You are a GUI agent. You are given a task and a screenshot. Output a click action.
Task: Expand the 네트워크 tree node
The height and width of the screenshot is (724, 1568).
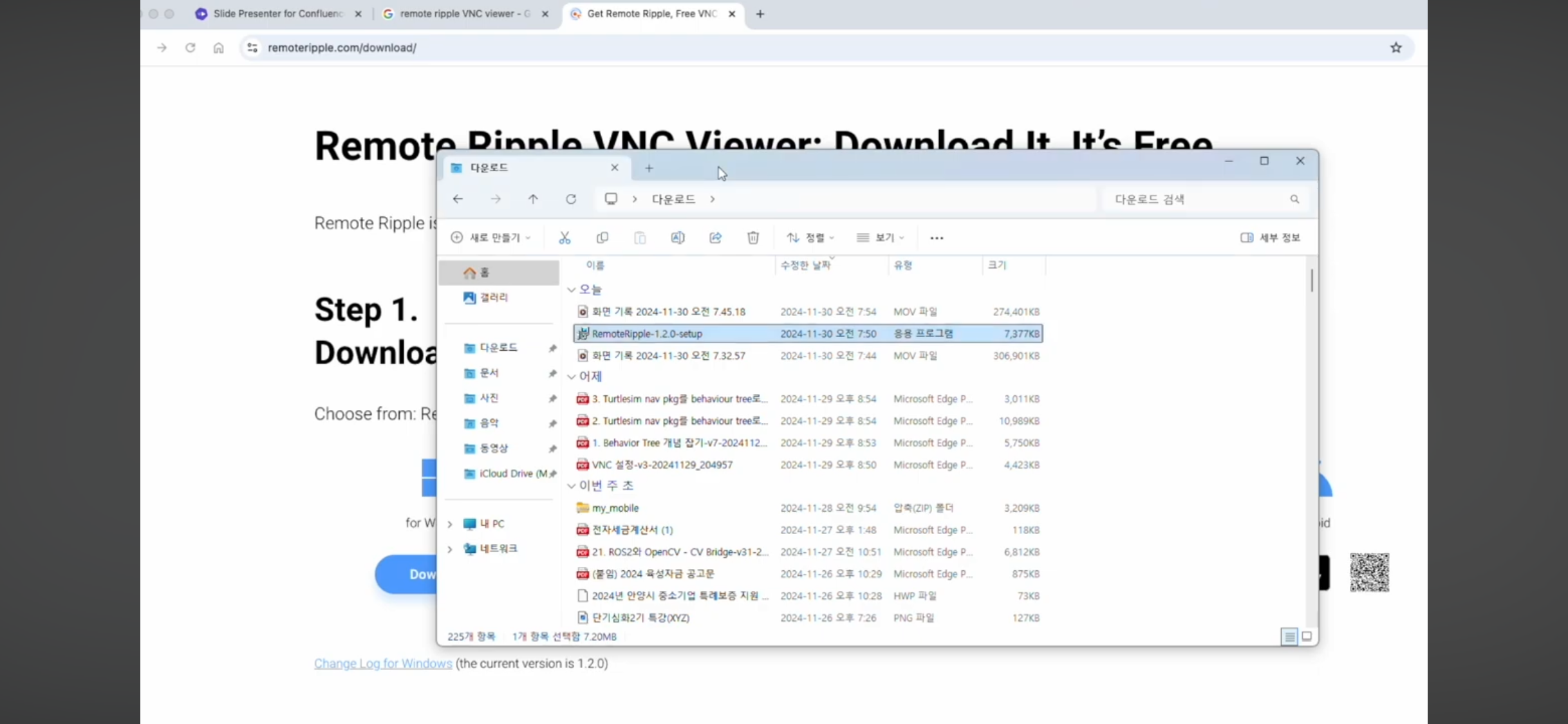(x=450, y=549)
